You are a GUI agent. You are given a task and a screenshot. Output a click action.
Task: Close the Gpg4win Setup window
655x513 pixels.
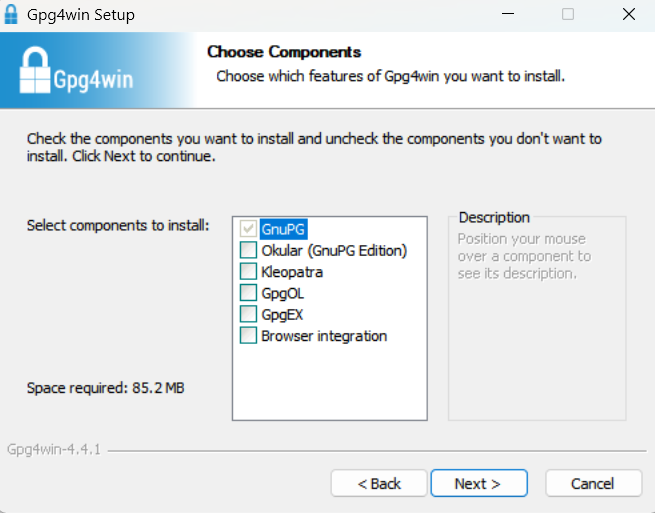click(629, 14)
